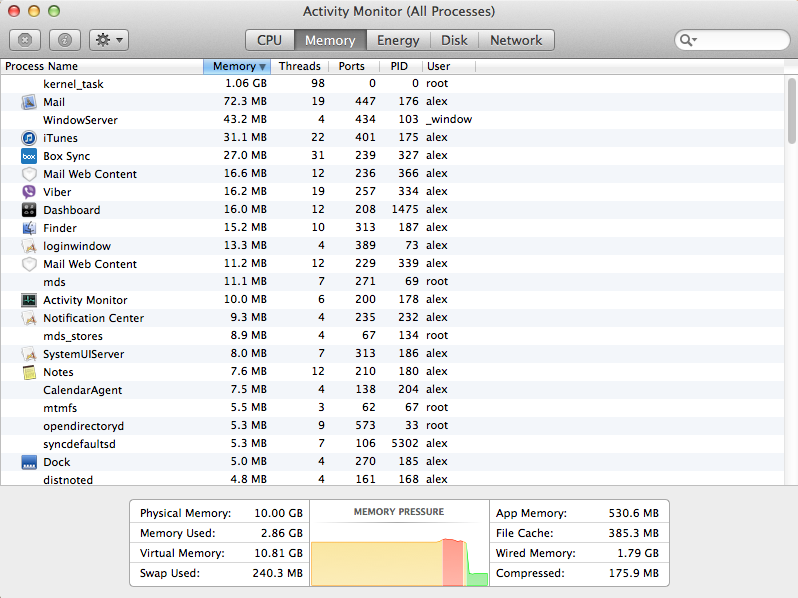The width and height of the screenshot is (798, 598).
Task: Select the distnoted process row
Action: [x=392, y=479]
